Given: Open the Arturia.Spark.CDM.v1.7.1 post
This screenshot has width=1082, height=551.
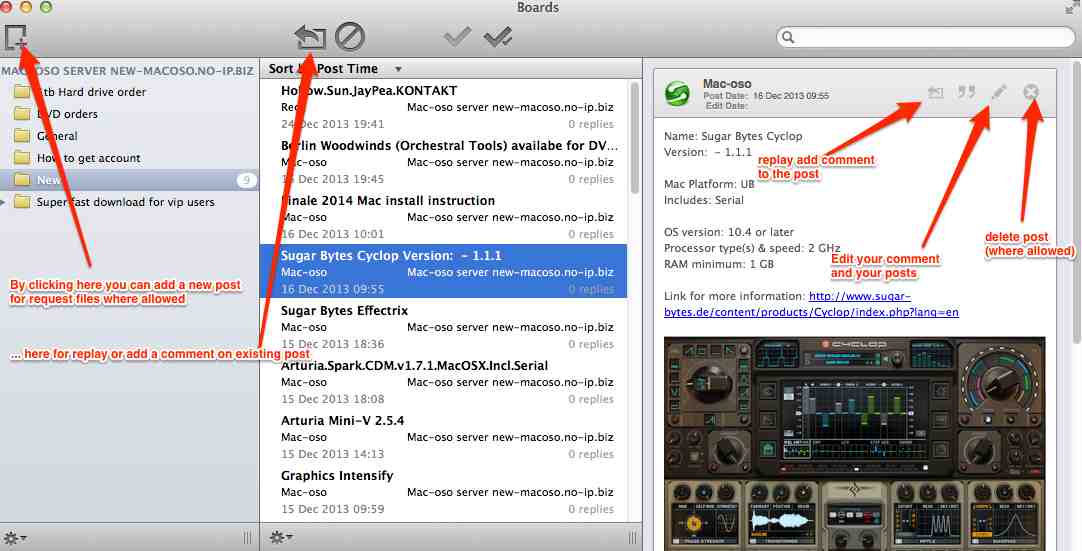Looking at the screenshot, I should tap(444, 382).
